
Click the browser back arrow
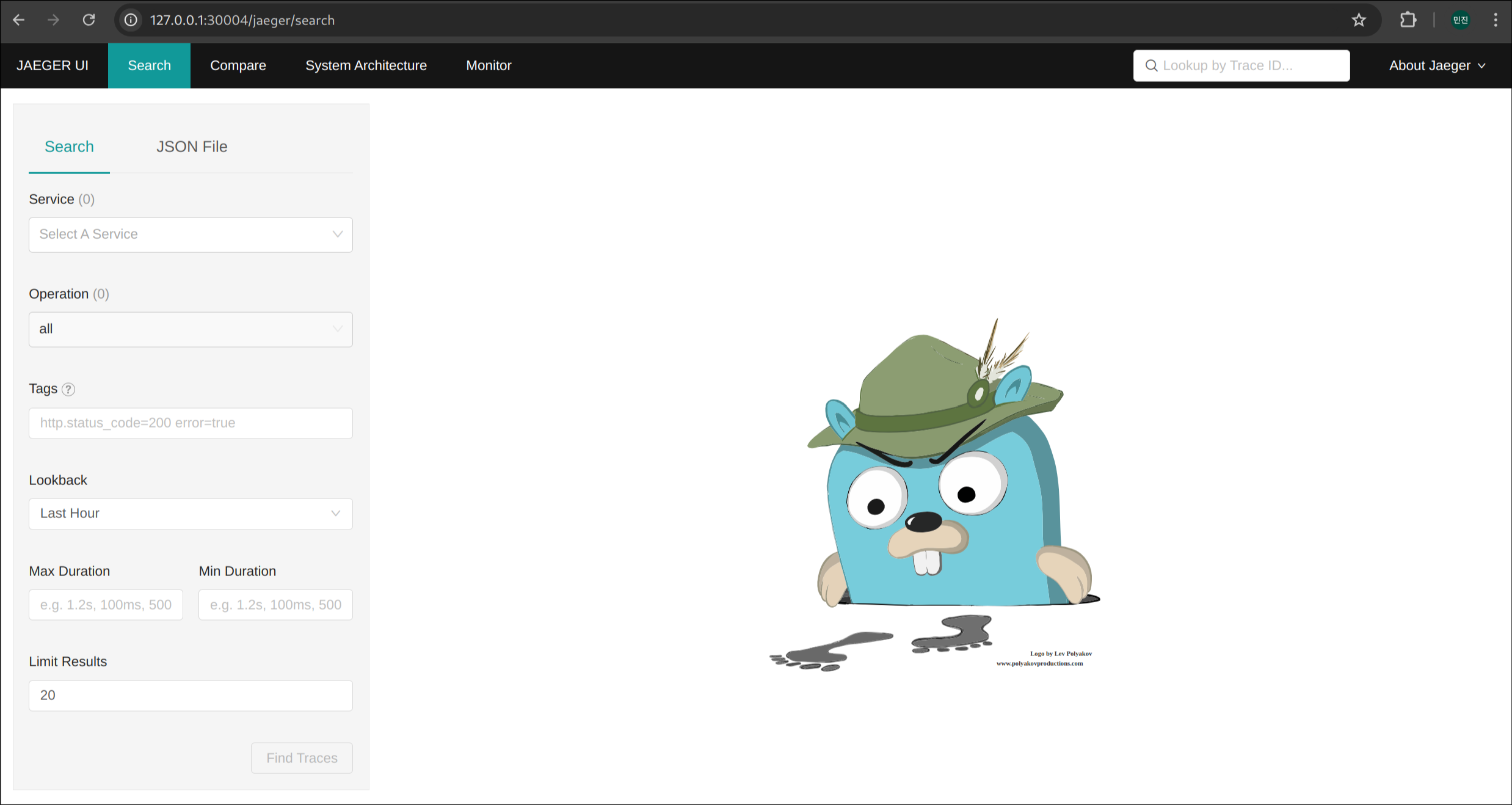pyautogui.click(x=19, y=20)
